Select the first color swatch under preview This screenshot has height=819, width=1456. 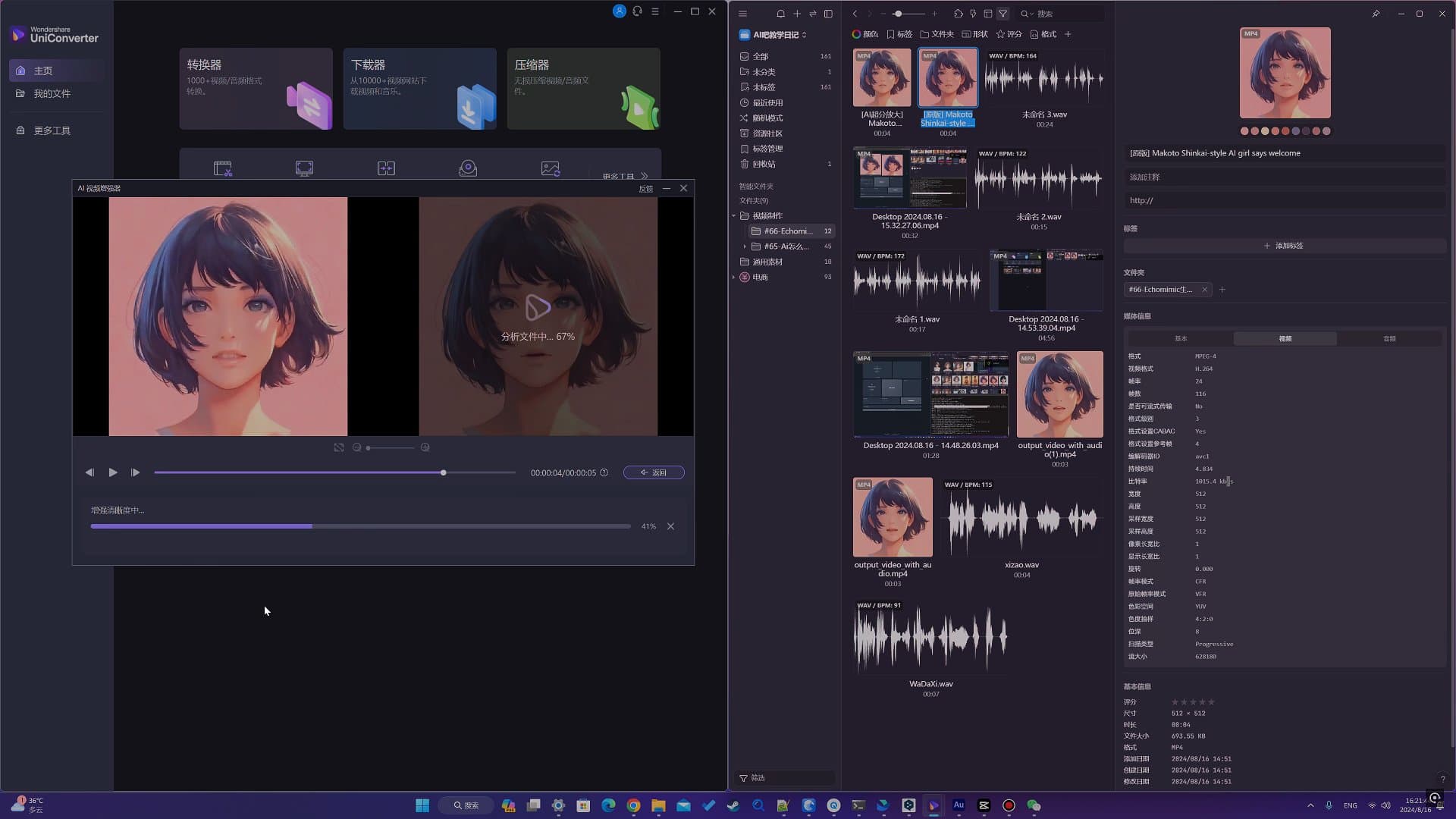pyautogui.click(x=1244, y=131)
